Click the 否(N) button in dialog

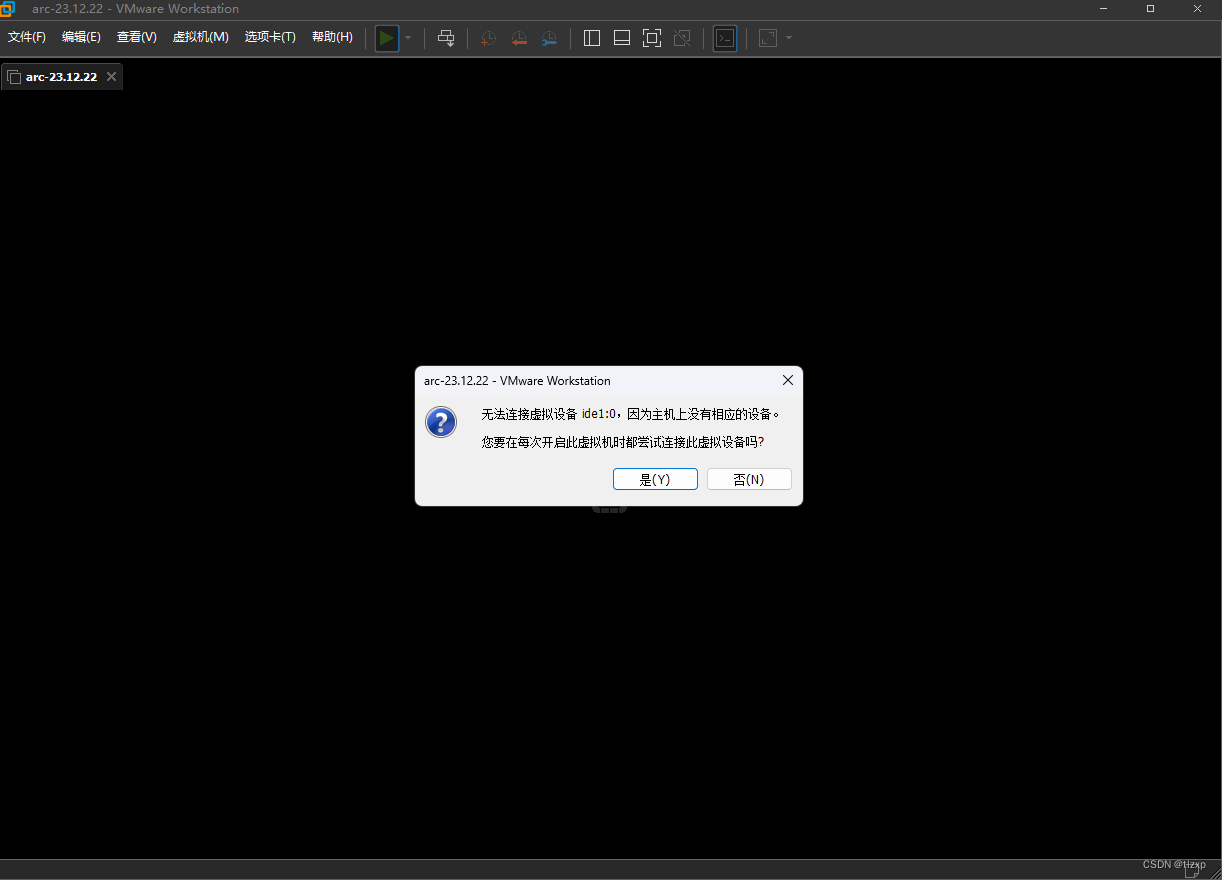[749, 479]
